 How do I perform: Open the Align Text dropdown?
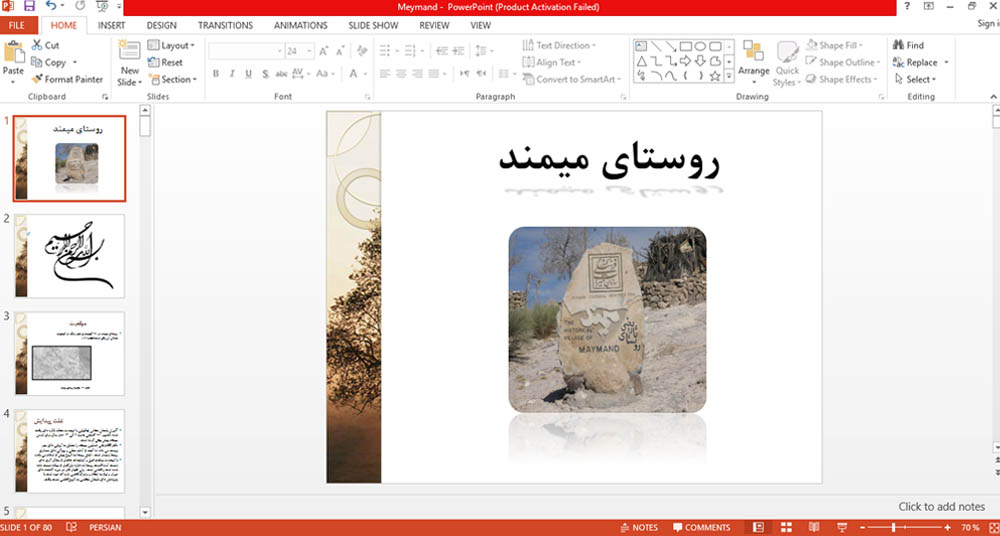[552, 63]
